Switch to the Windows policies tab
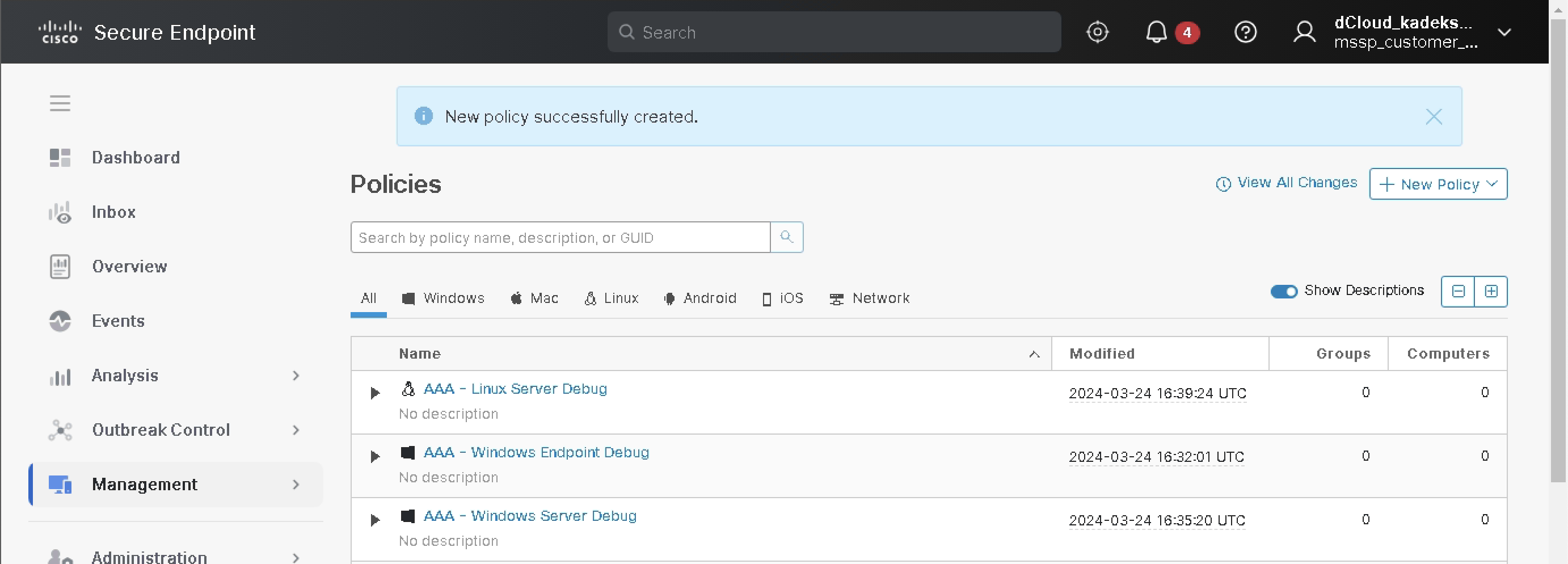The width and height of the screenshot is (1568, 564). click(x=443, y=298)
